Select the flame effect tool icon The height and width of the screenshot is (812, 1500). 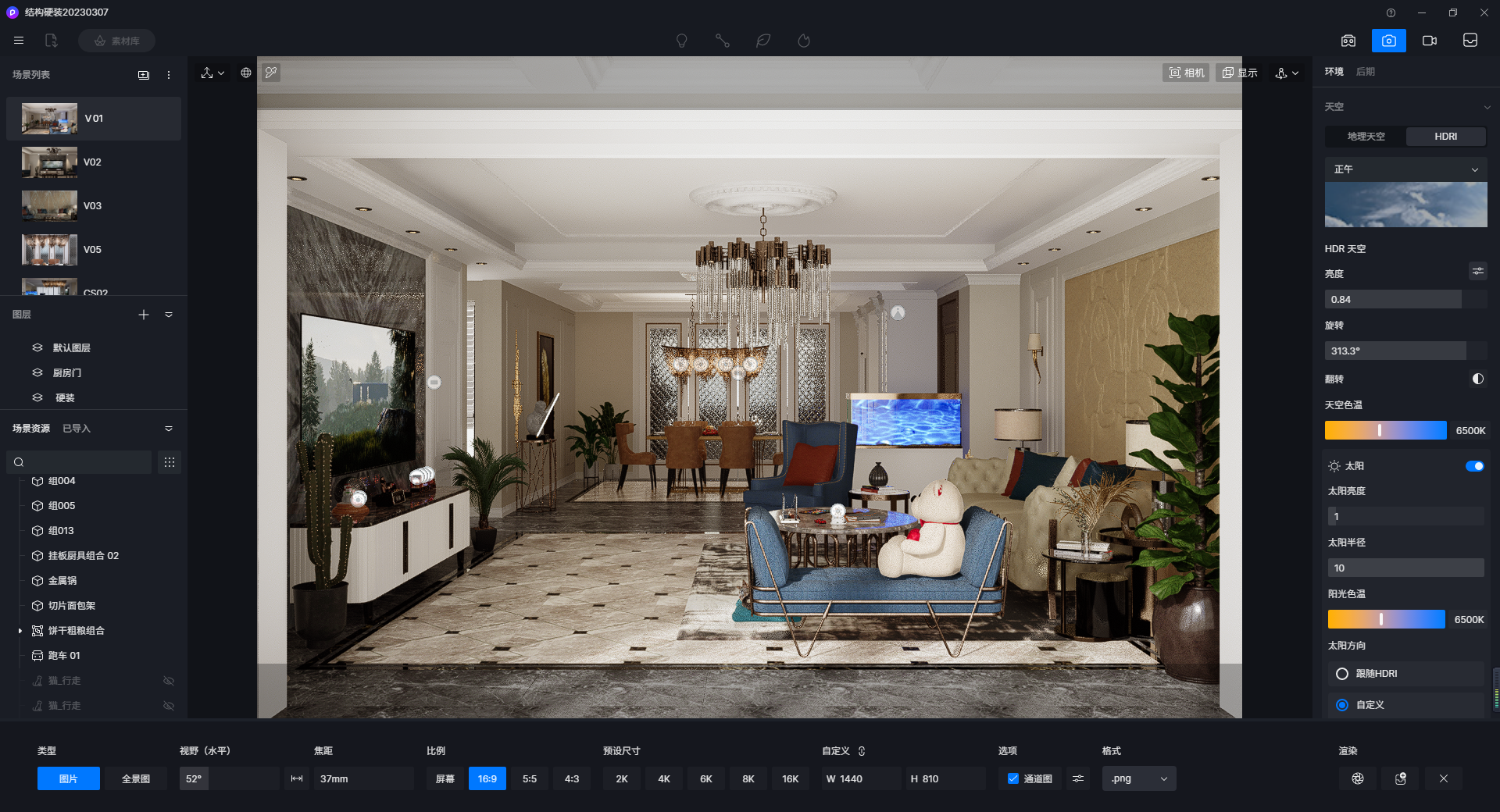click(804, 41)
